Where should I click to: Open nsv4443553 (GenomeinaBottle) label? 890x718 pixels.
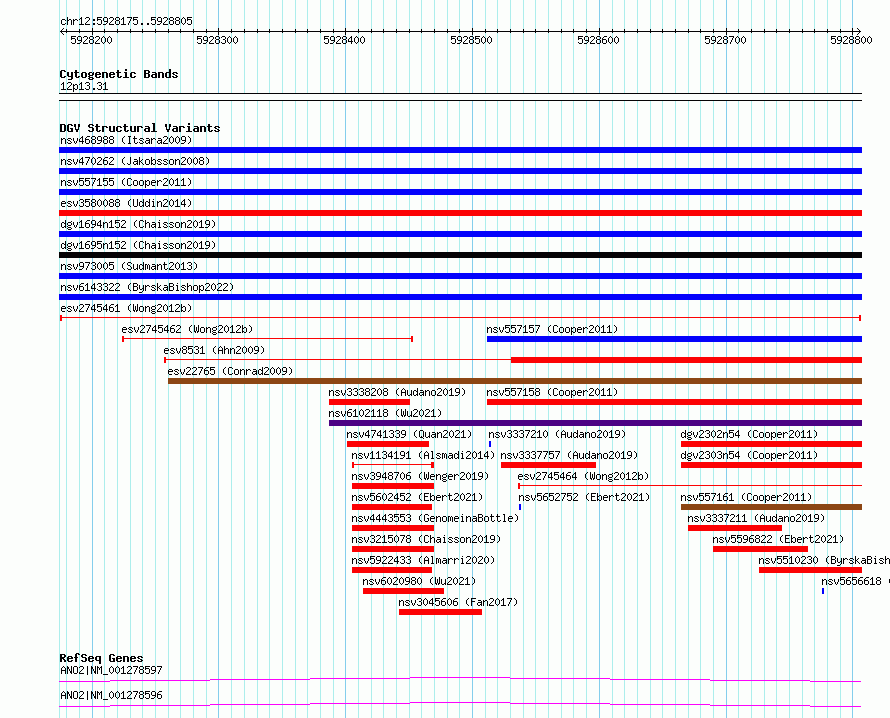pyautogui.click(x=435, y=518)
